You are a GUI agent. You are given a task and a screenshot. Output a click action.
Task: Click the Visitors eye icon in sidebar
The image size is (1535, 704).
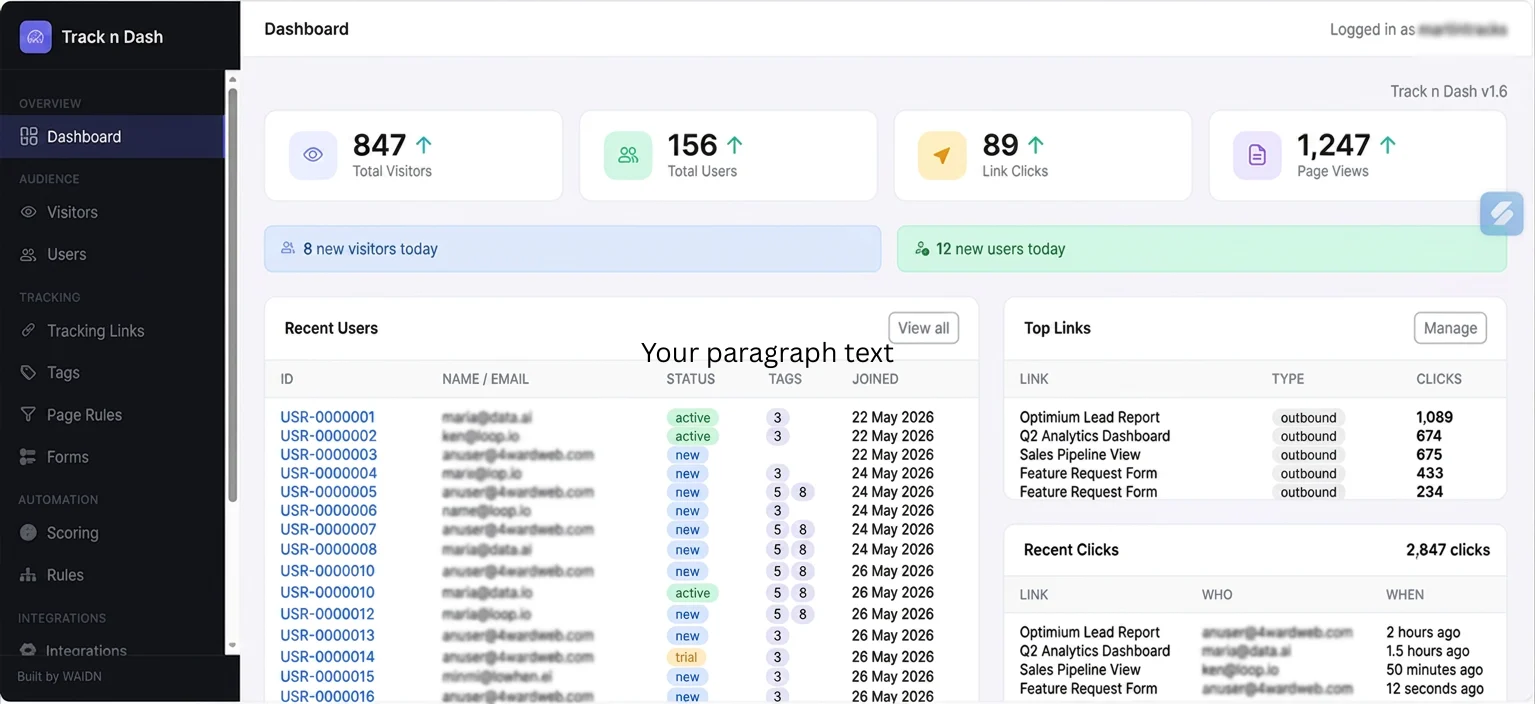coord(29,212)
